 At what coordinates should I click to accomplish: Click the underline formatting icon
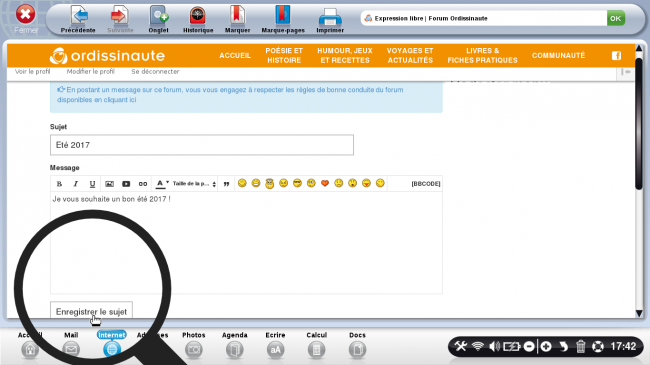tap(92, 184)
